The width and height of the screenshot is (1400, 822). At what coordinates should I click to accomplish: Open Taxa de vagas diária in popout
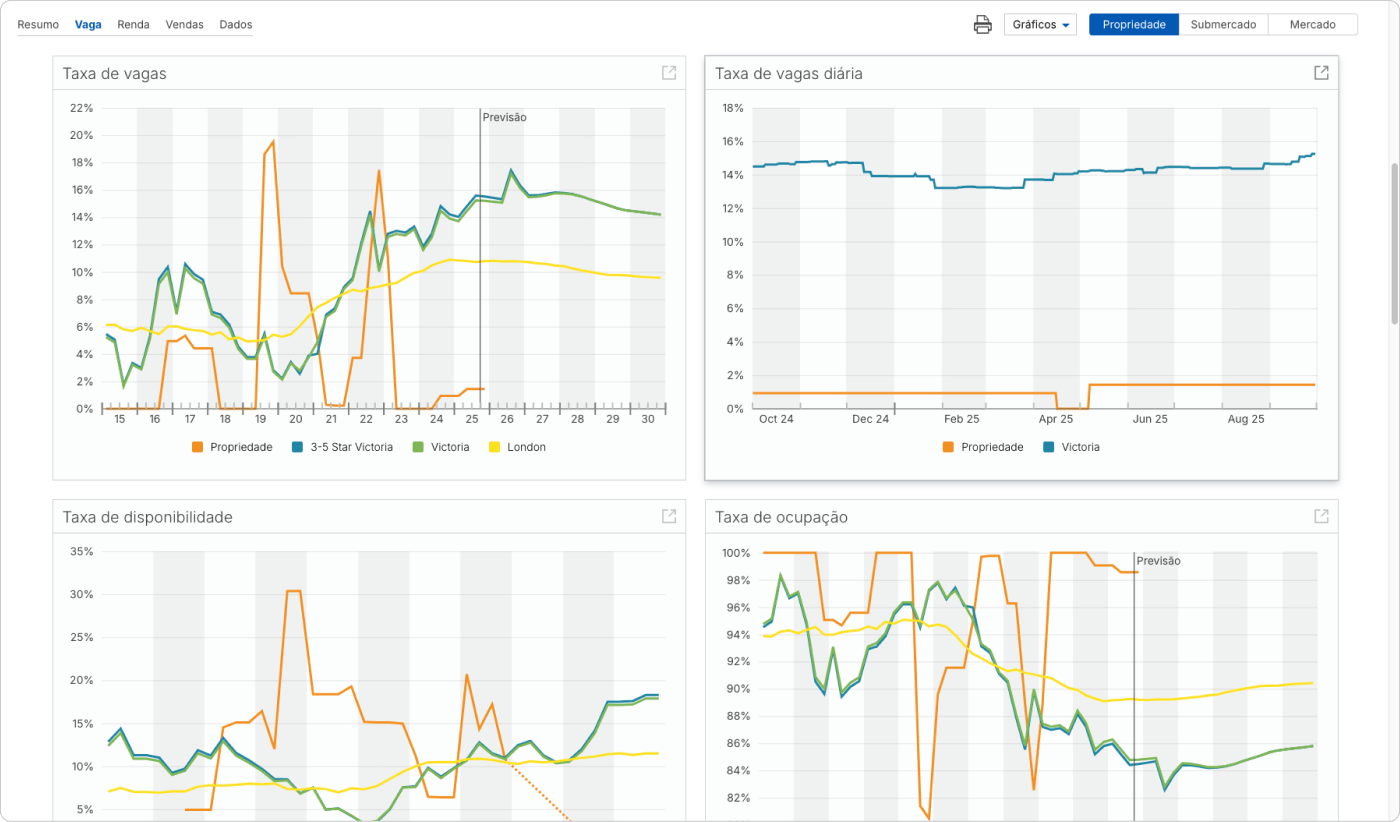(x=1321, y=73)
